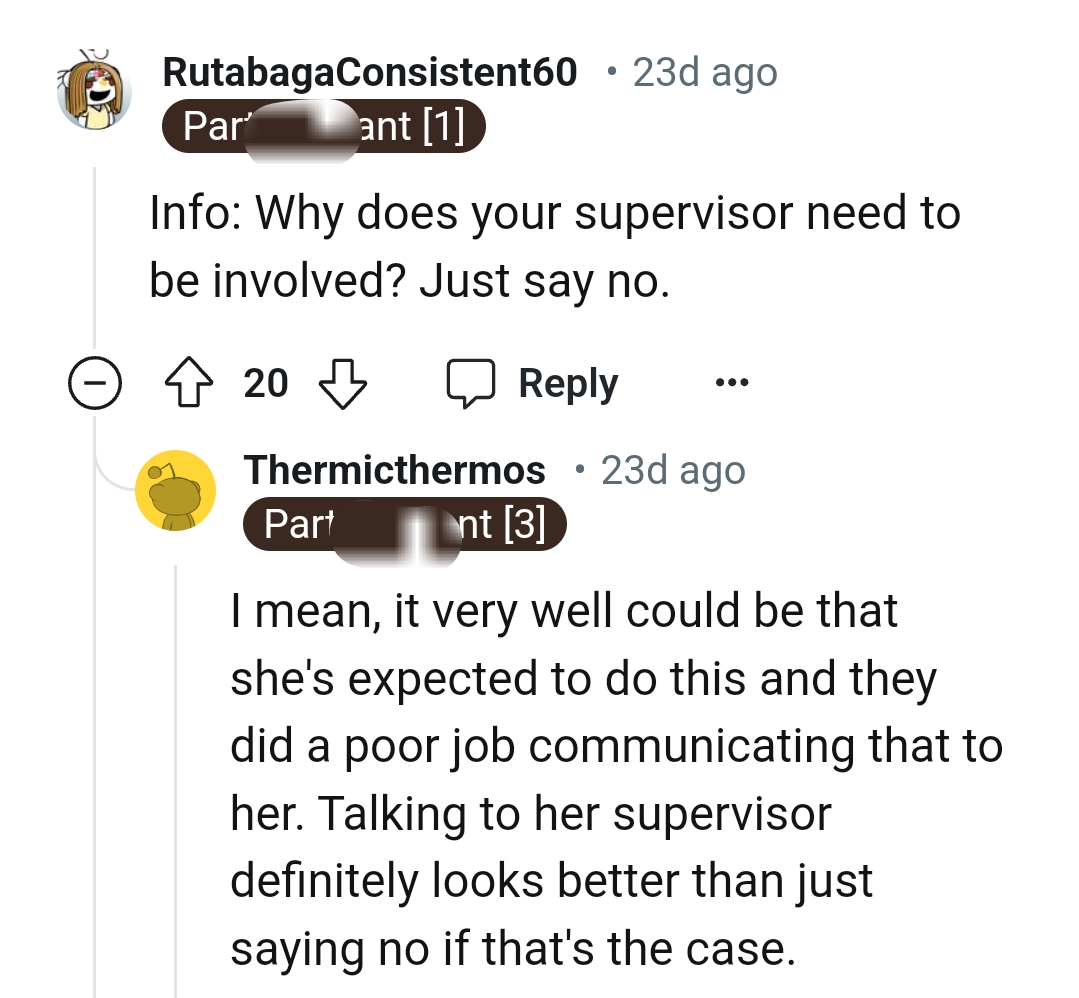Open RutabagaConsistent60's profile
Viewport: 1079px width, 998px height.
coord(370,71)
